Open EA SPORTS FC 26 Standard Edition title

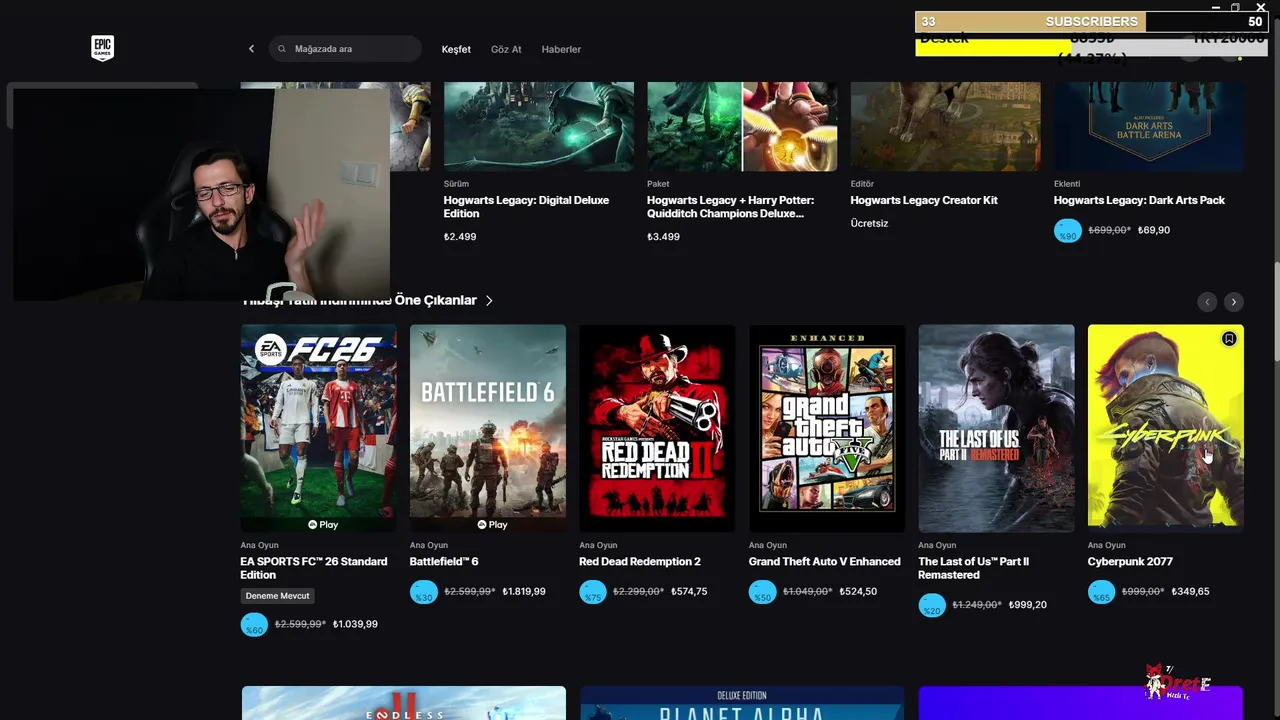314,568
